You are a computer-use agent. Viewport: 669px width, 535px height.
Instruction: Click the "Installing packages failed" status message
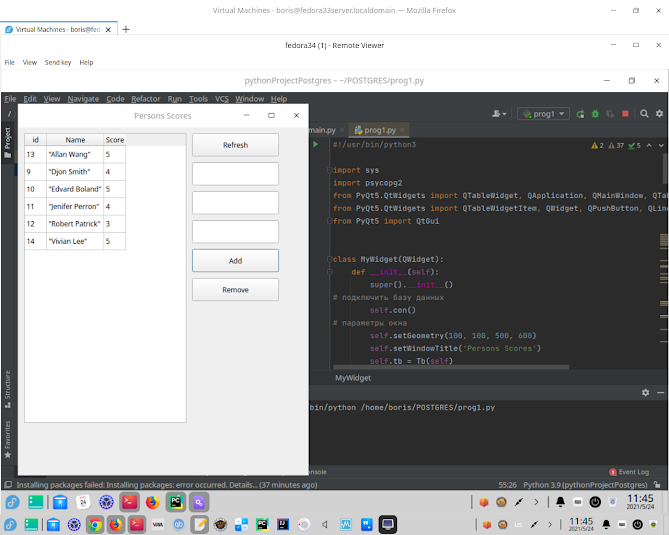point(166,485)
